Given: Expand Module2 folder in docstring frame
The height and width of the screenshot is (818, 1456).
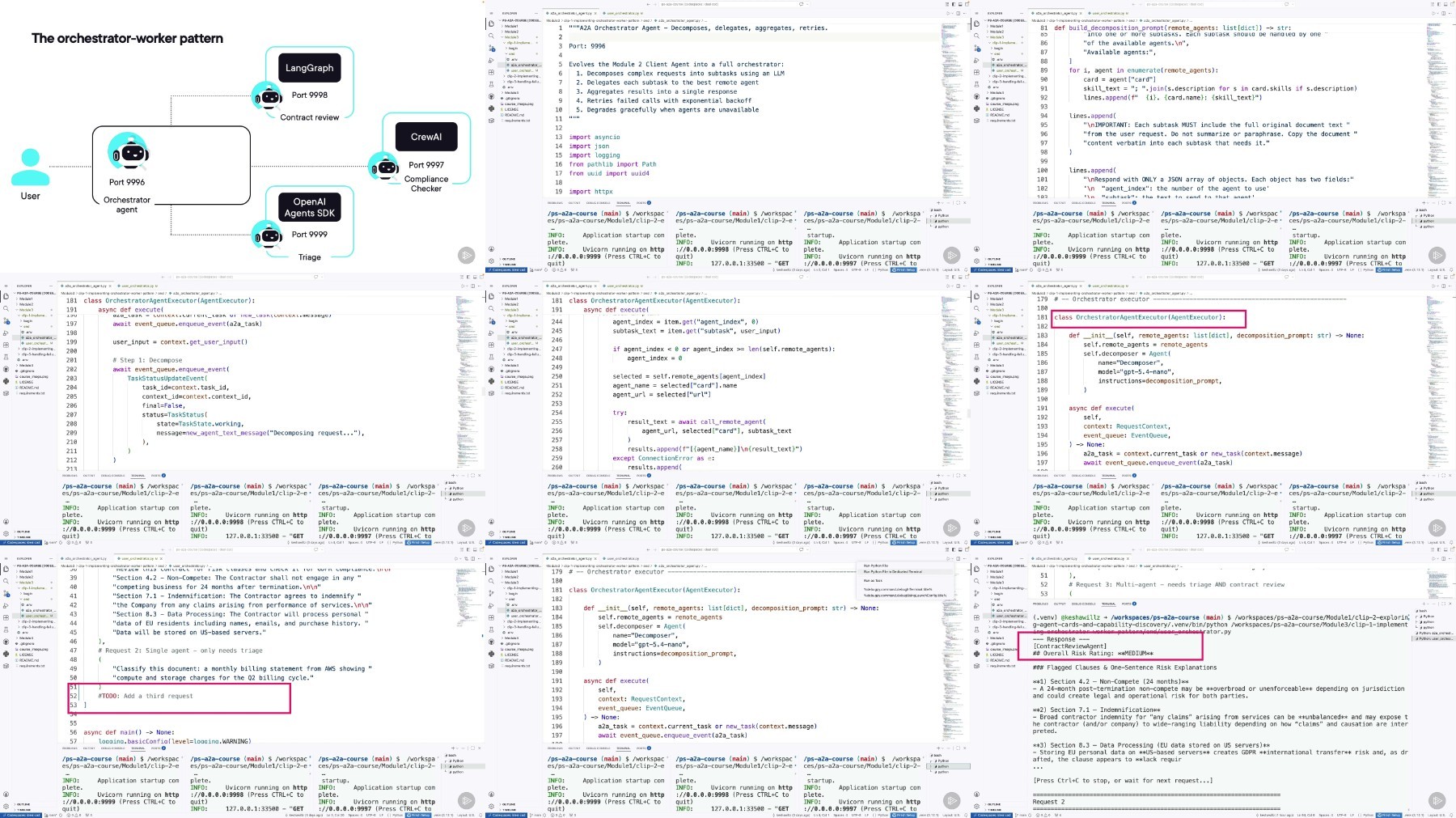Looking at the screenshot, I should pyautogui.click(x=510, y=32).
